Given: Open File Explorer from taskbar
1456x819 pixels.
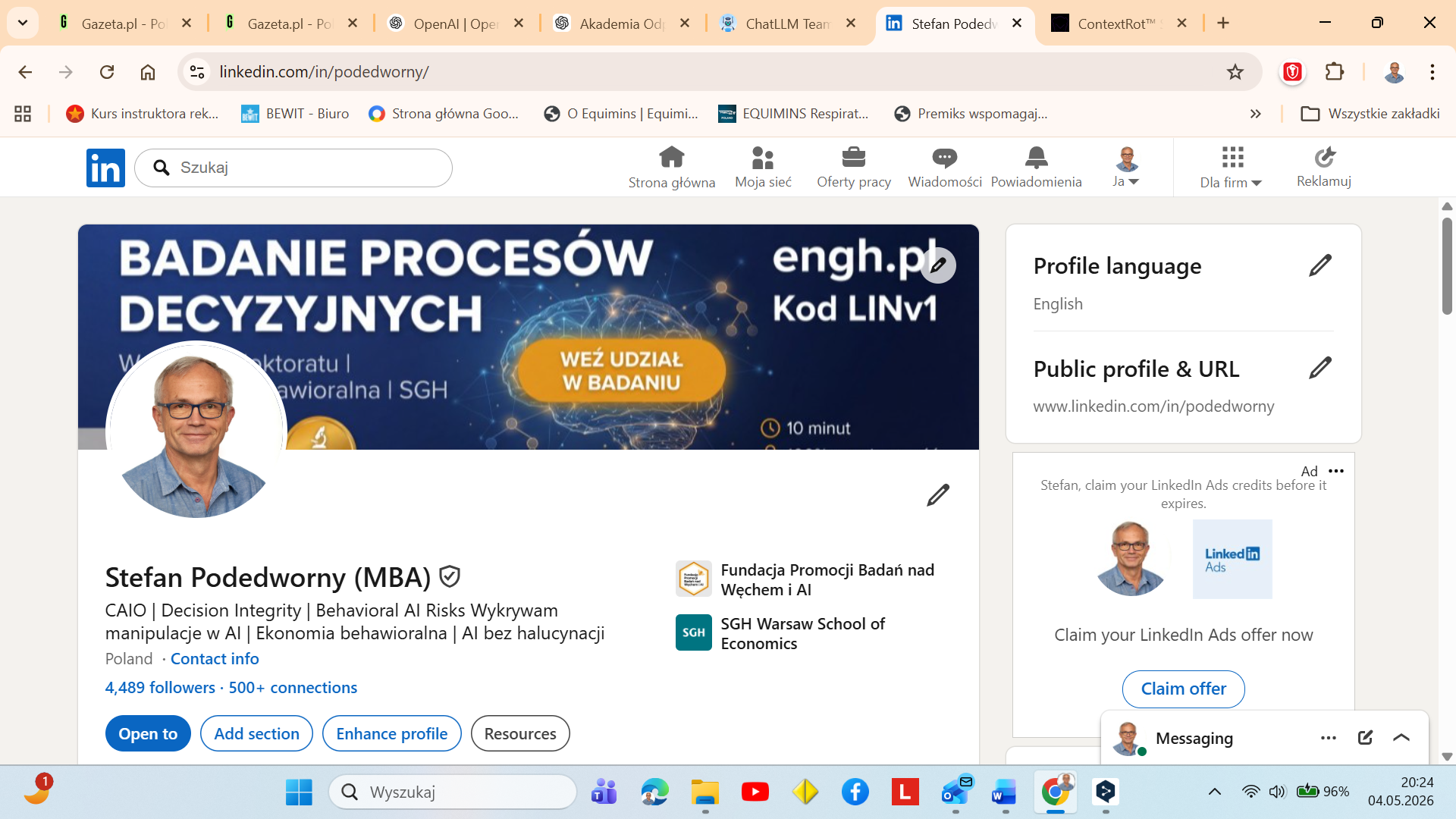Looking at the screenshot, I should tap(704, 792).
